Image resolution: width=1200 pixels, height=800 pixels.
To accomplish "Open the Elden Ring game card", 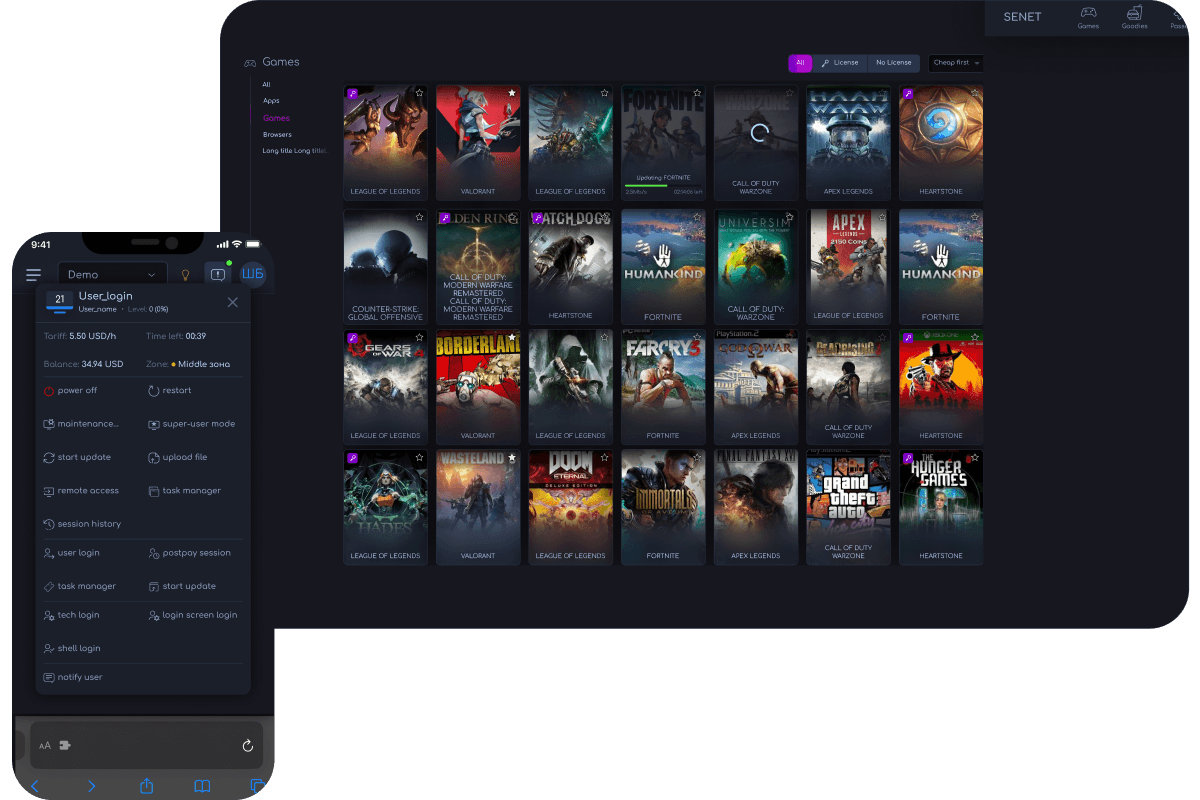I will click(x=478, y=267).
